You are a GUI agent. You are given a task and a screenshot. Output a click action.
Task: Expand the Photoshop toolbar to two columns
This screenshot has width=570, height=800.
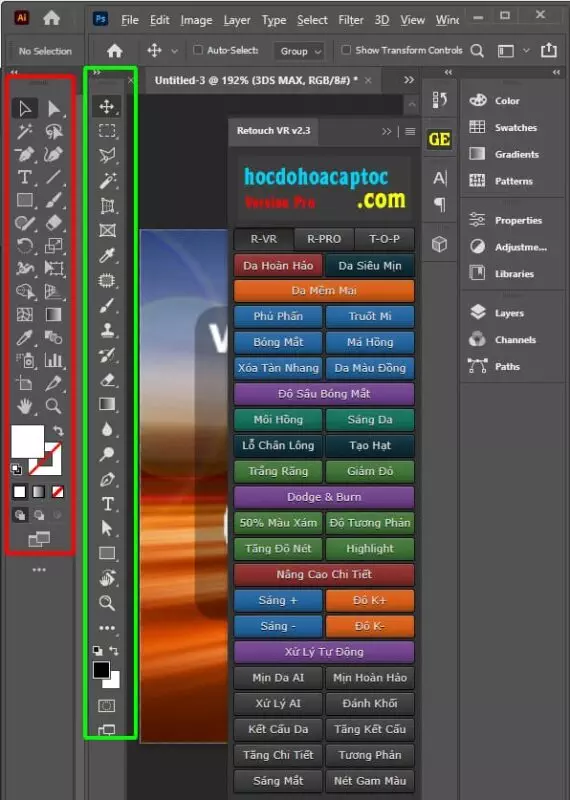[x=96, y=72]
